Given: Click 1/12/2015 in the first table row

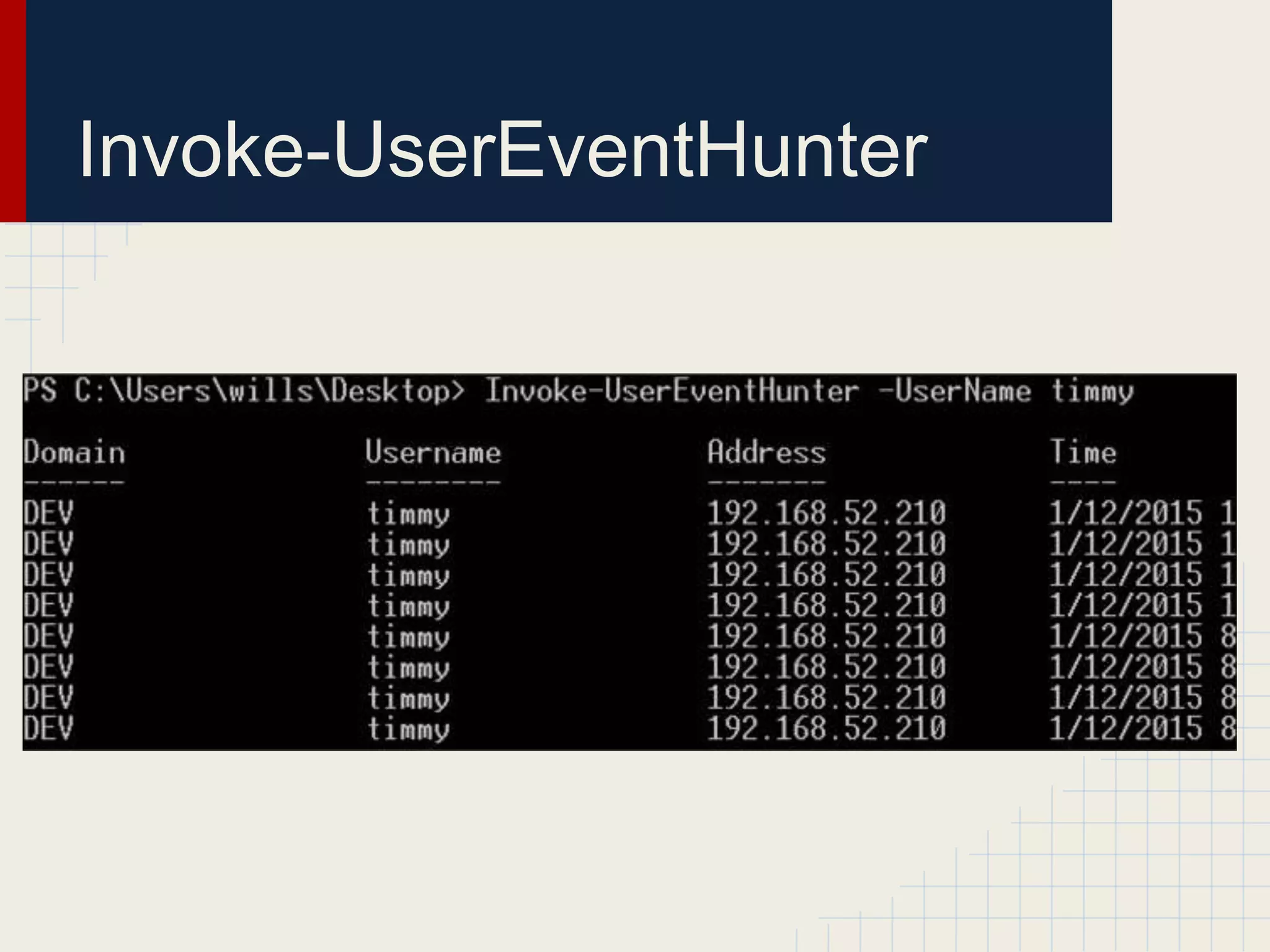Looking at the screenshot, I should 1126,513.
